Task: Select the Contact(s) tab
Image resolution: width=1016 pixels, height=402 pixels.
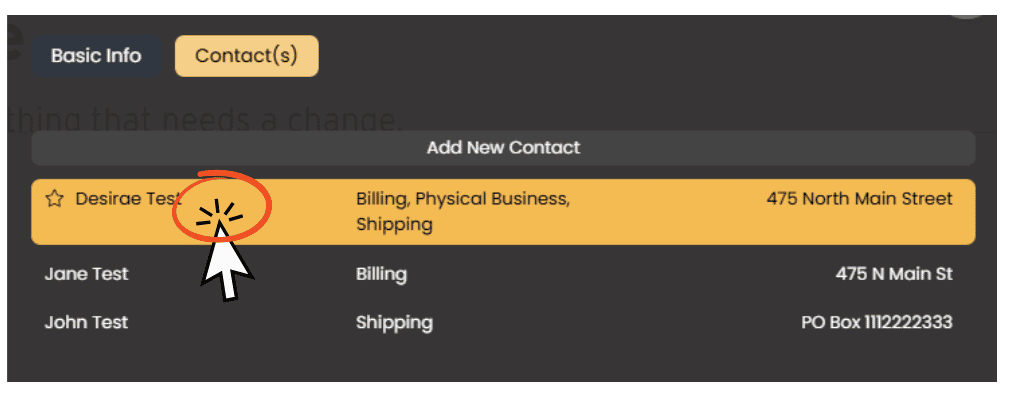Action: (x=246, y=56)
